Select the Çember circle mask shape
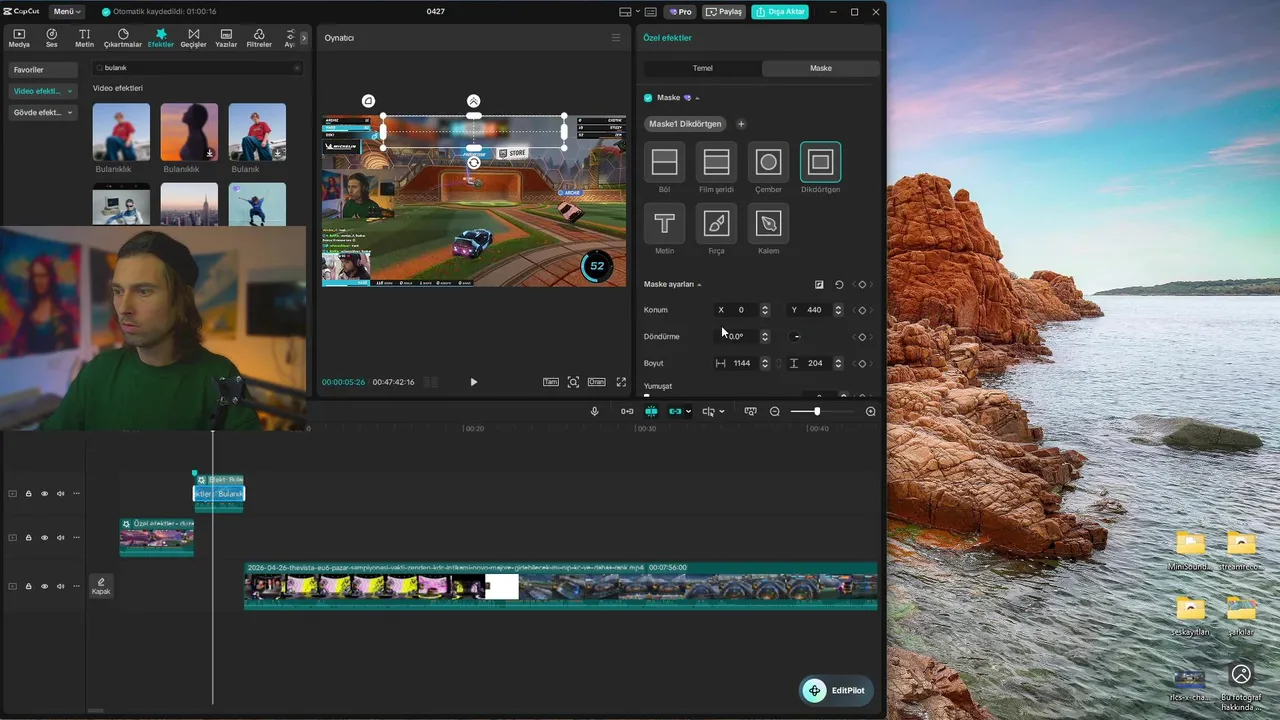The width and height of the screenshot is (1280, 720). click(768, 162)
